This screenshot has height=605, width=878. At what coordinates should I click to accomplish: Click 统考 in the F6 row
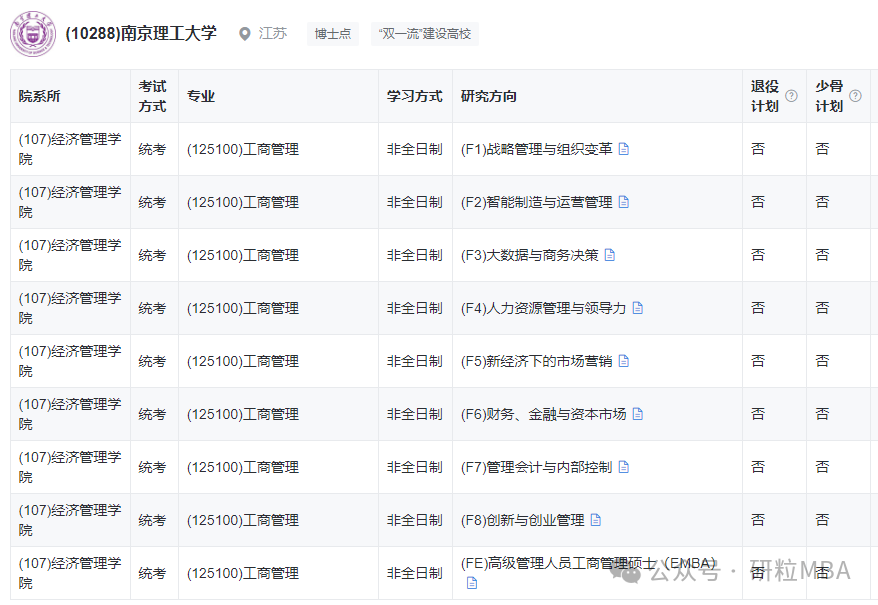click(x=152, y=414)
